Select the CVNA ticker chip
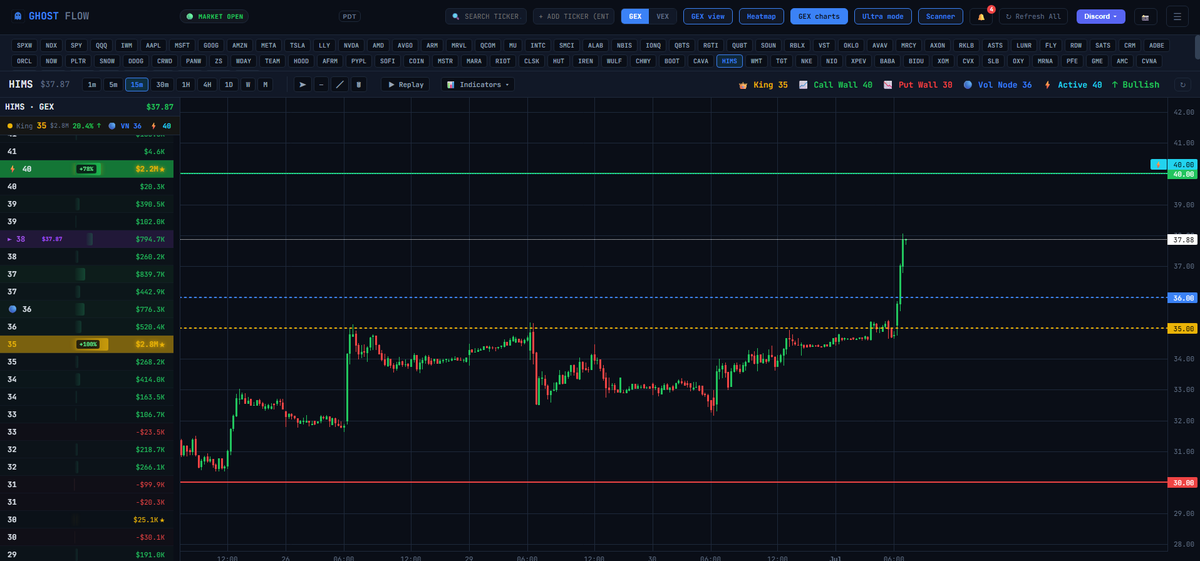This screenshot has height=561, width=1200. (1149, 61)
